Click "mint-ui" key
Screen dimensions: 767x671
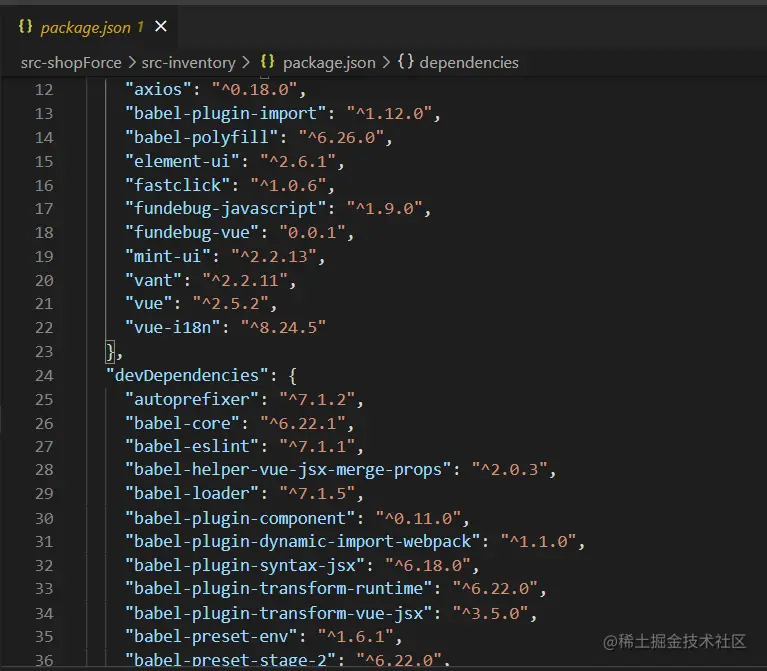pos(168,256)
